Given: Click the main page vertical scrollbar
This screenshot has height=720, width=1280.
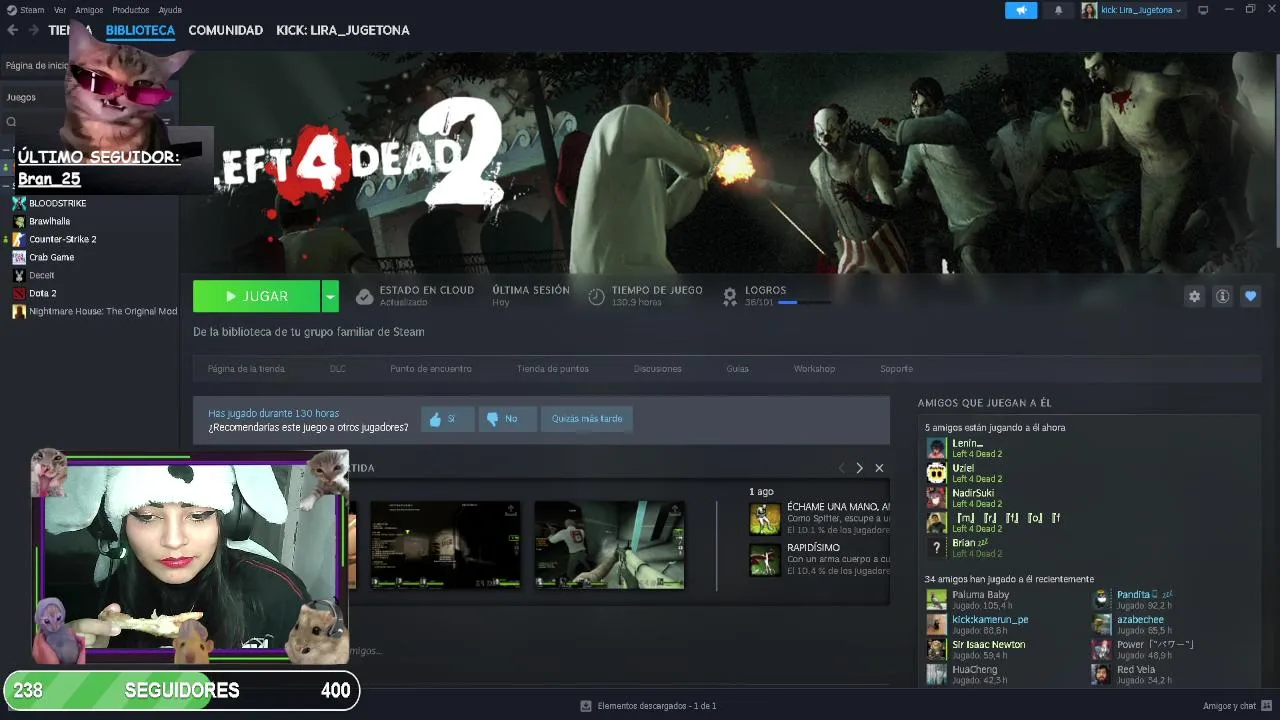Looking at the screenshot, I should (1275, 150).
